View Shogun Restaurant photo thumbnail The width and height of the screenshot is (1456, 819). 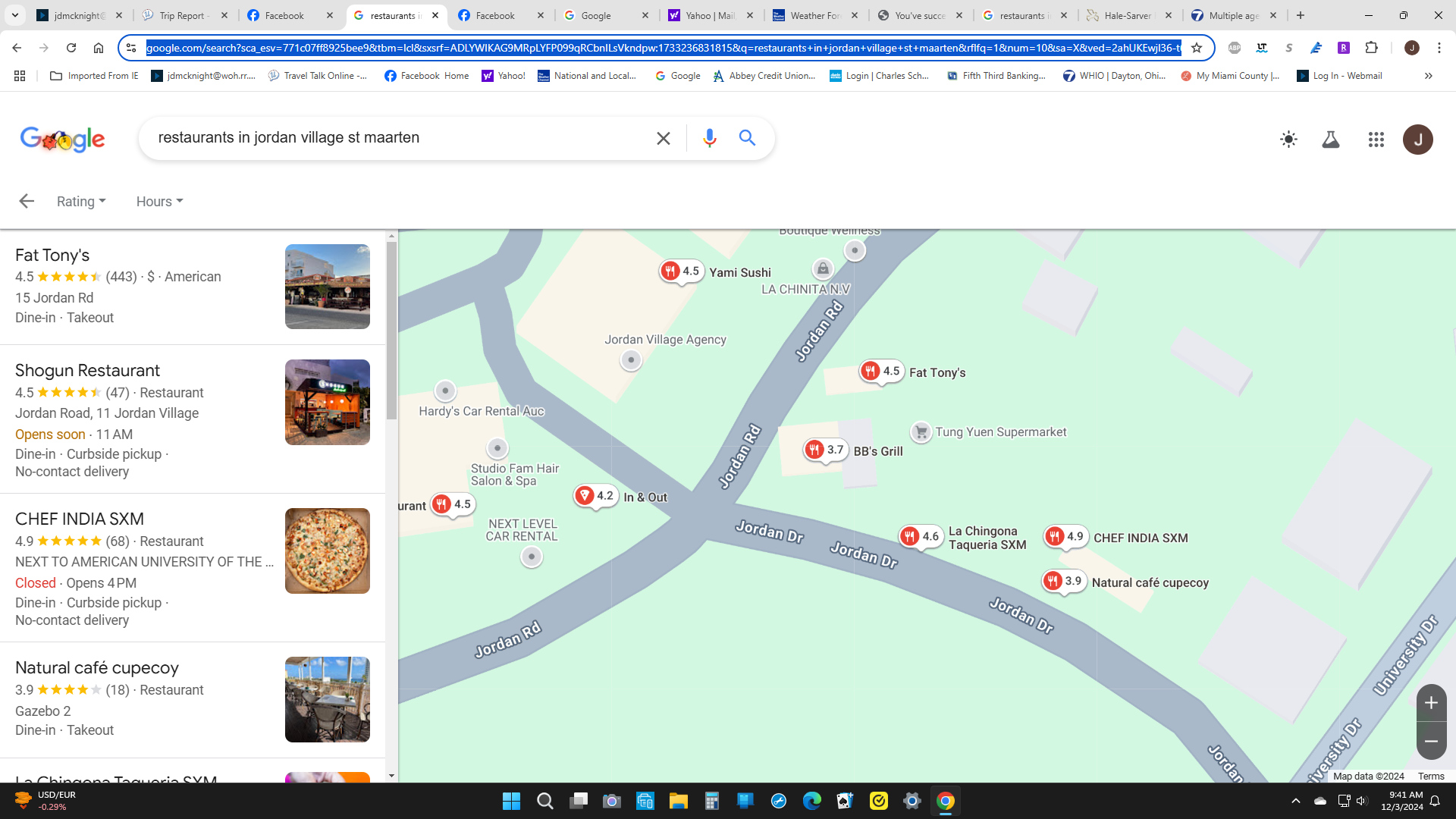tap(328, 402)
